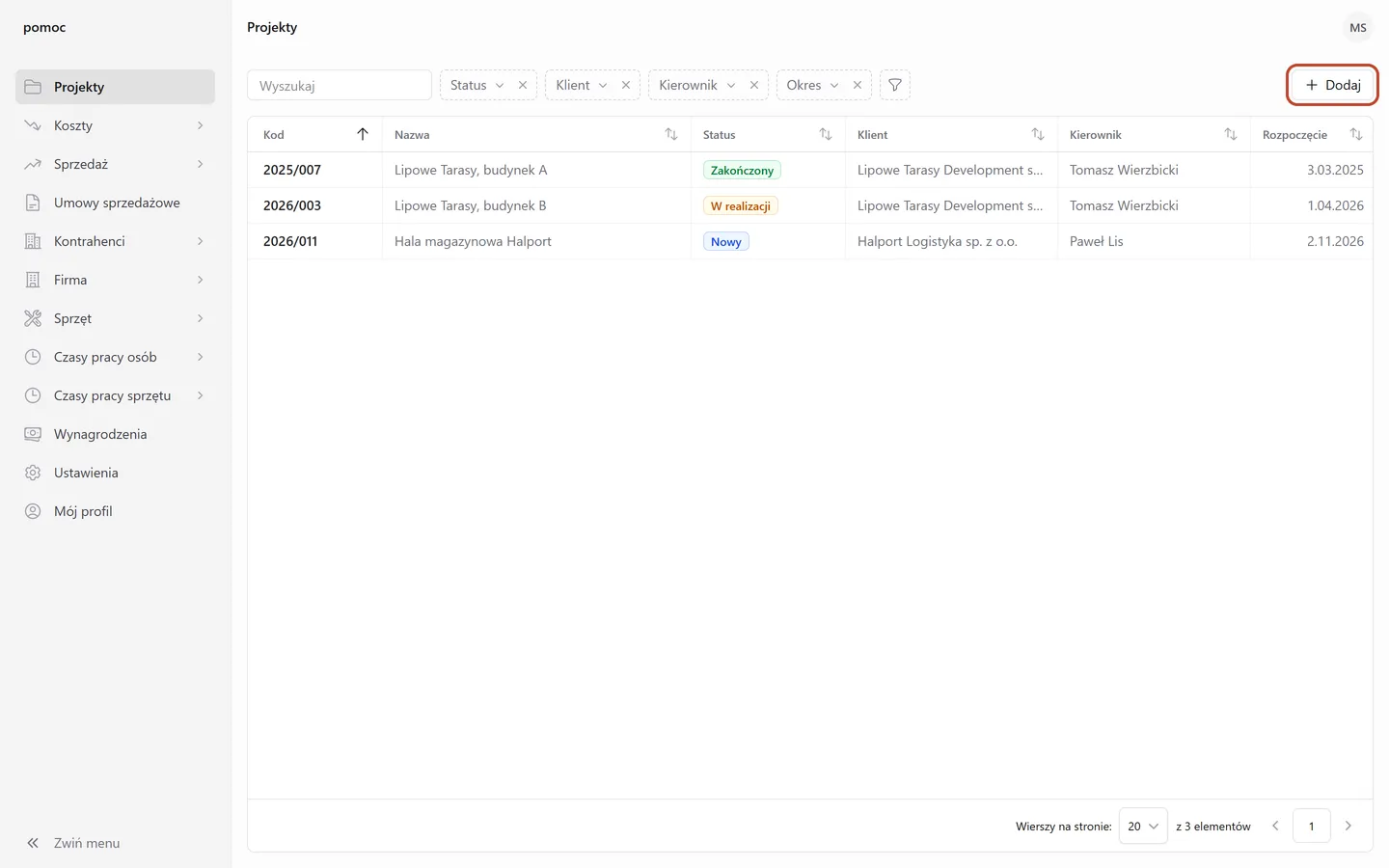Open the Klient filter dropdown
Viewport: 1389px width, 868px height.
(582, 85)
